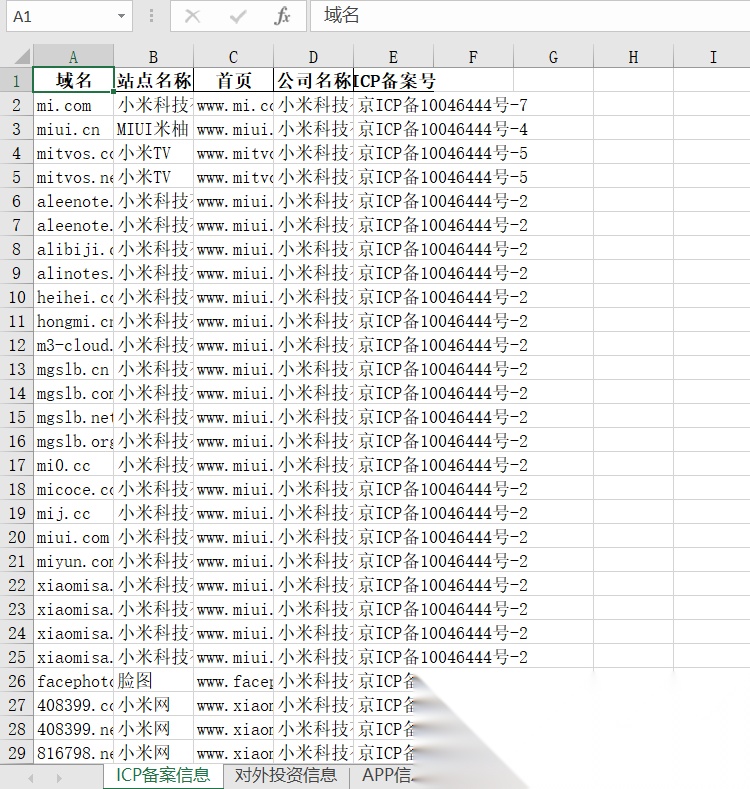The width and height of the screenshot is (750, 789).
Task: Click cell MIUI米柚 in column B
Action: pyautogui.click(x=153, y=129)
